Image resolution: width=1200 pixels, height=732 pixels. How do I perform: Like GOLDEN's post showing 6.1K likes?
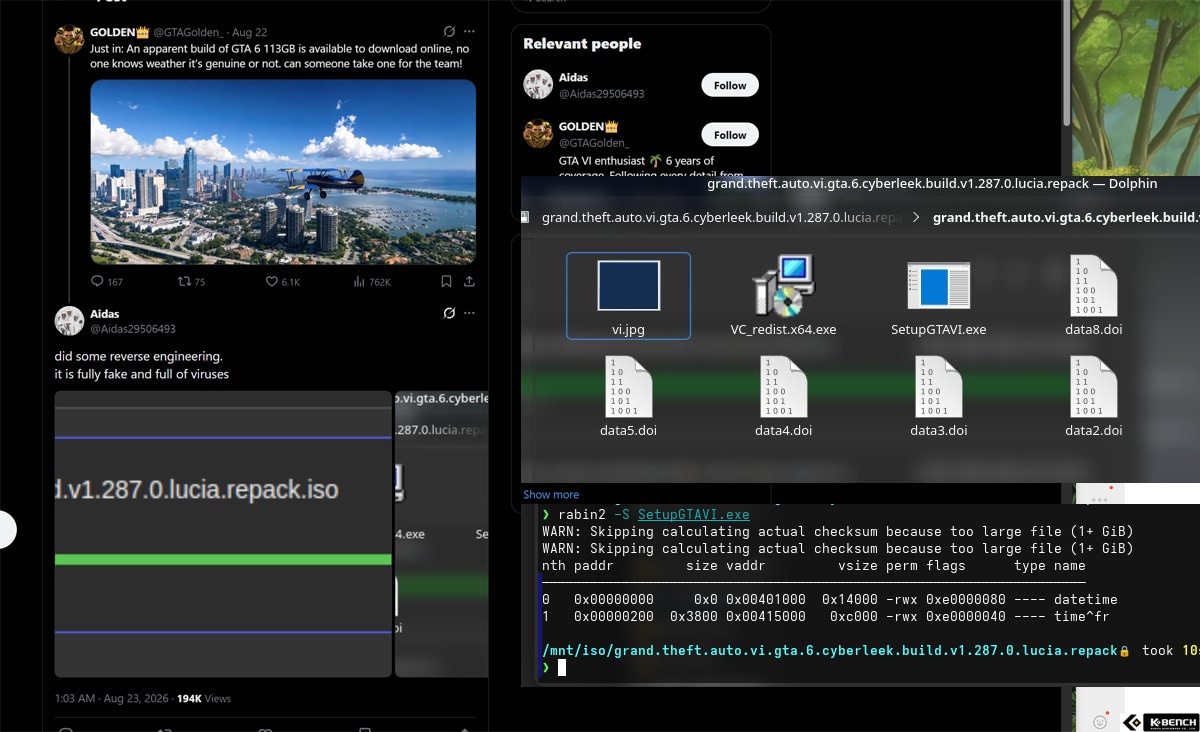tap(283, 282)
